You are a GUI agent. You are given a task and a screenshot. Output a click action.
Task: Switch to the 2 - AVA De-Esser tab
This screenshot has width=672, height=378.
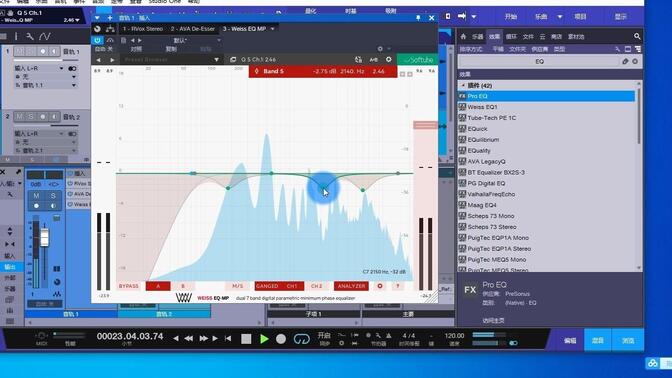pyautogui.click(x=192, y=29)
